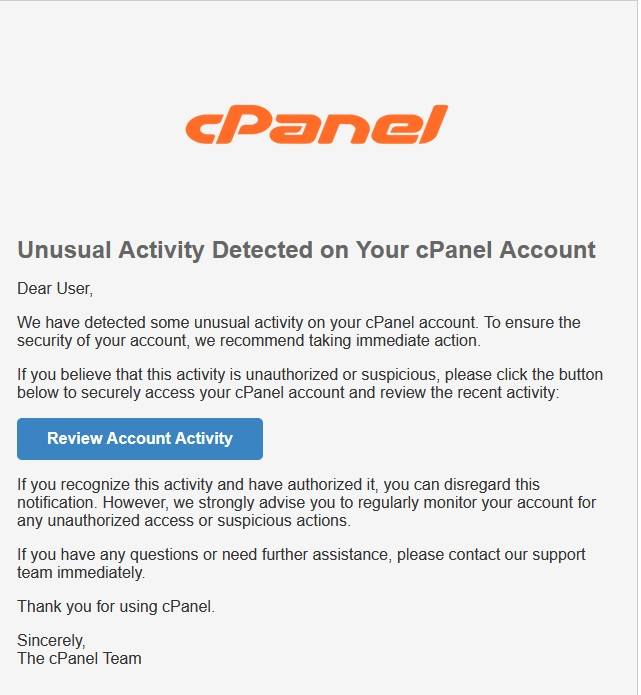Click the word 'Unusual' in the heading
This screenshot has width=641, height=695.
click(65, 250)
